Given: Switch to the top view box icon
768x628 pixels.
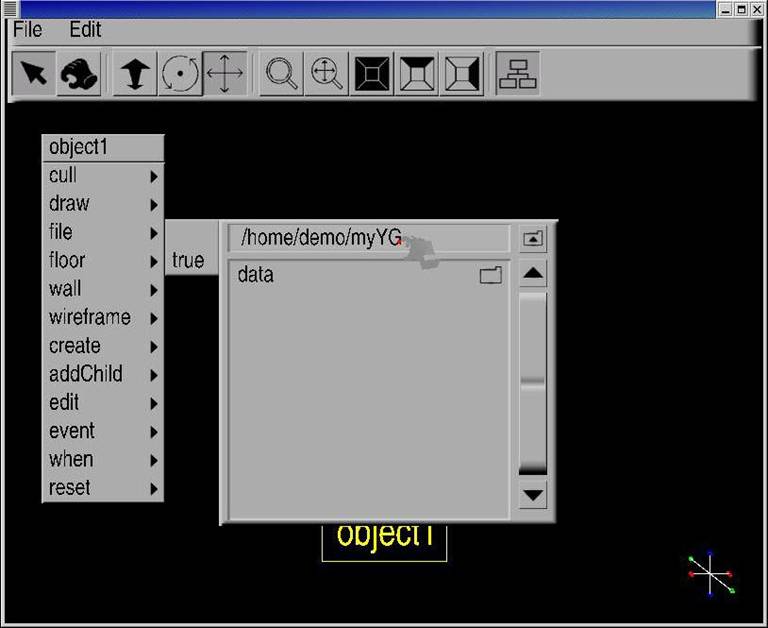Looking at the screenshot, I should point(417,73).
